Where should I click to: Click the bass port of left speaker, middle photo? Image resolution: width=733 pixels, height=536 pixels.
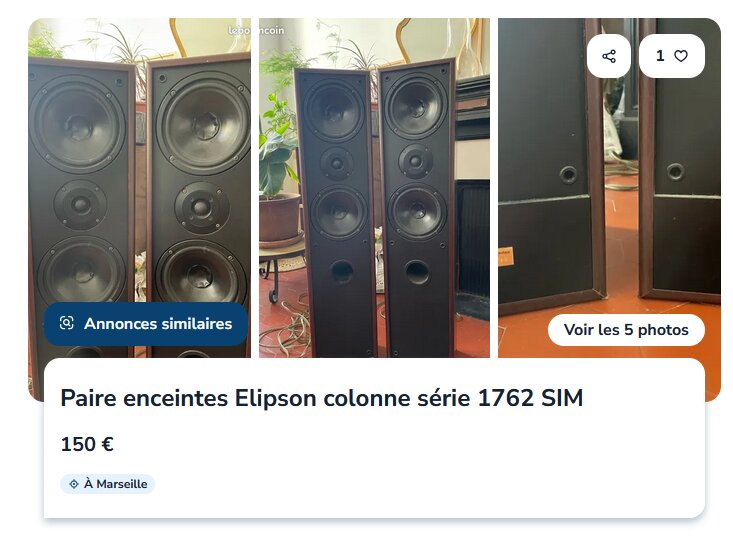342,272
